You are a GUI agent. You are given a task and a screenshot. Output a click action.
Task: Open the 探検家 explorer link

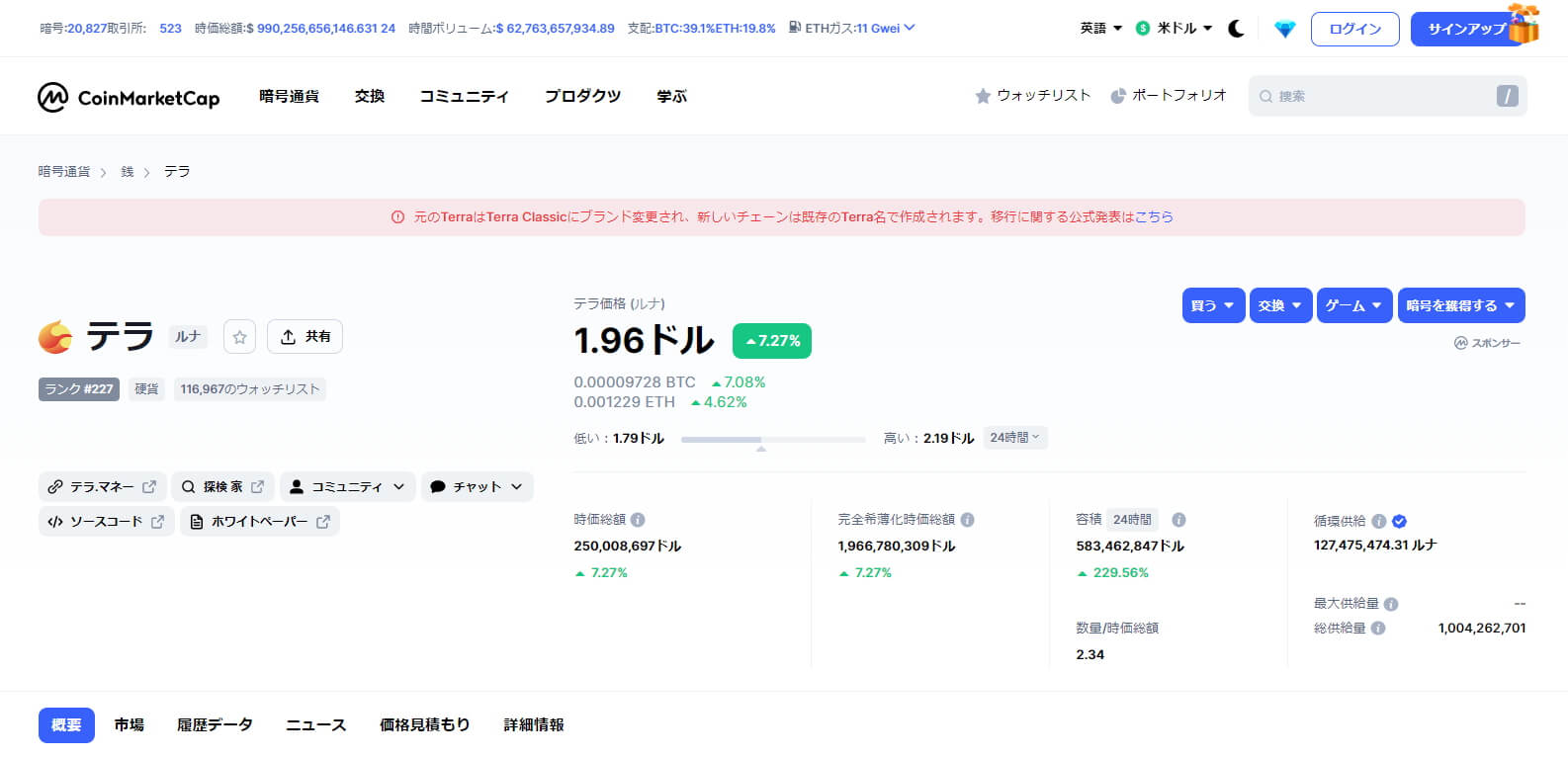click(x=223, y=486)
